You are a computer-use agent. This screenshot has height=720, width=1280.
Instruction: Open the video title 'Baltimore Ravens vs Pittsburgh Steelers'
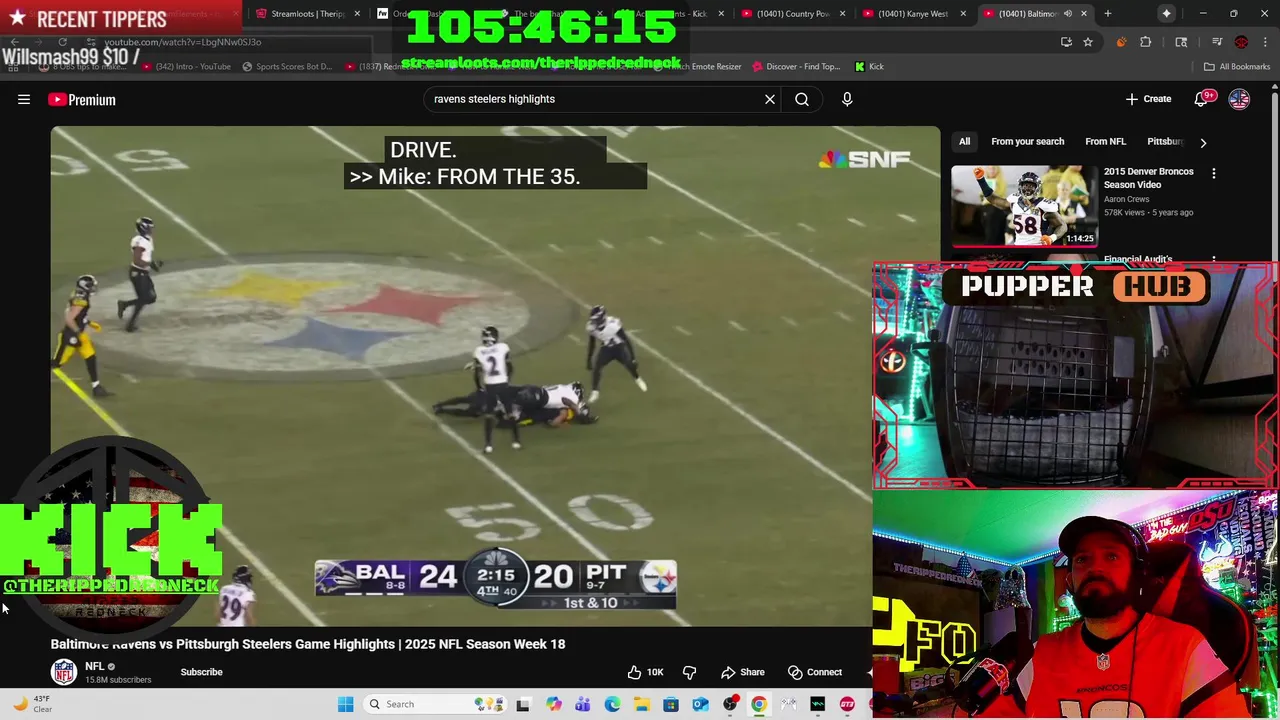coord(308,644)
